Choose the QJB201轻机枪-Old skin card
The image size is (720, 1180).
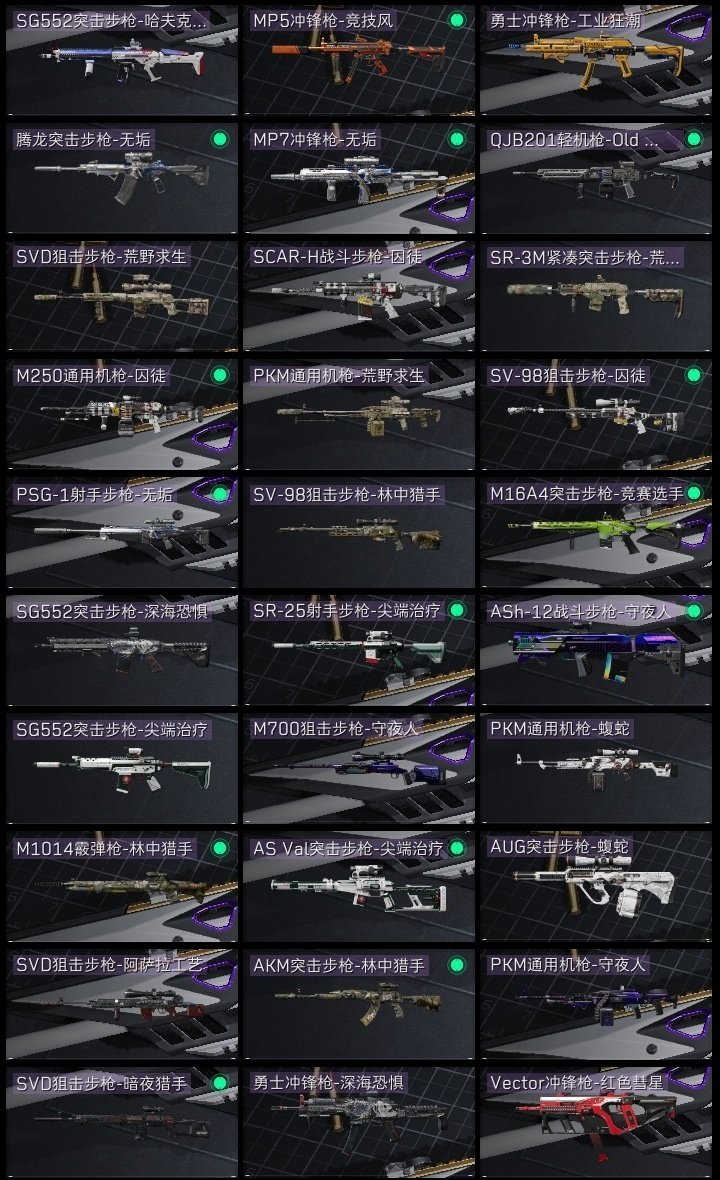(596, 178)
